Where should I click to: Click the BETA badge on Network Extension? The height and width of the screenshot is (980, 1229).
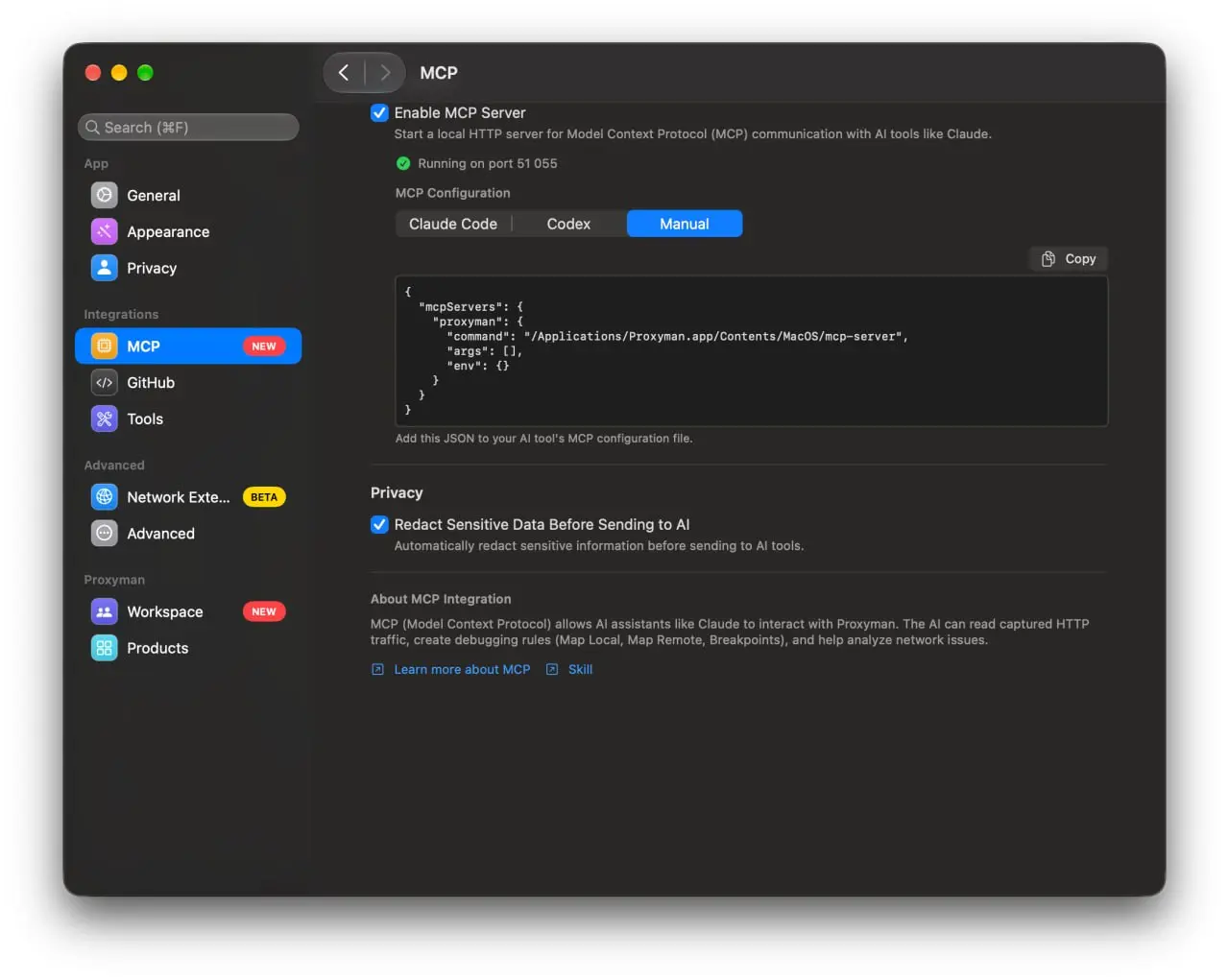point(264,497)
